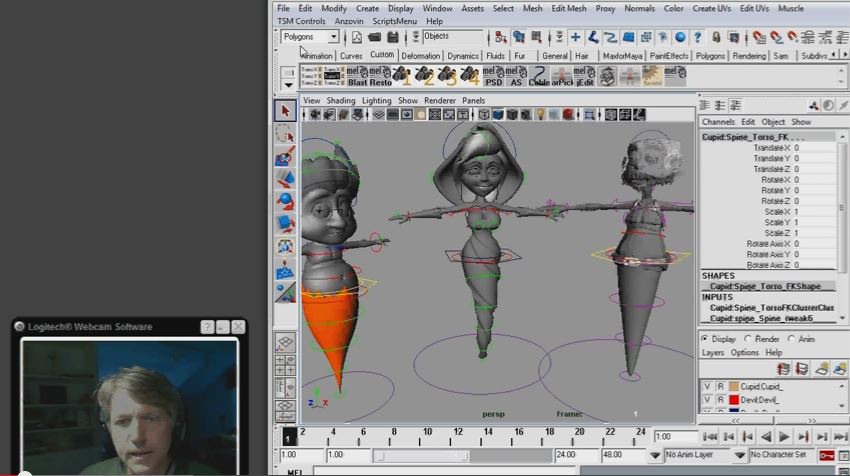This screenshot has height=476, width=850.
Task: Toggle visibility V box for Cupid layer
Action: tap(707, 386)
